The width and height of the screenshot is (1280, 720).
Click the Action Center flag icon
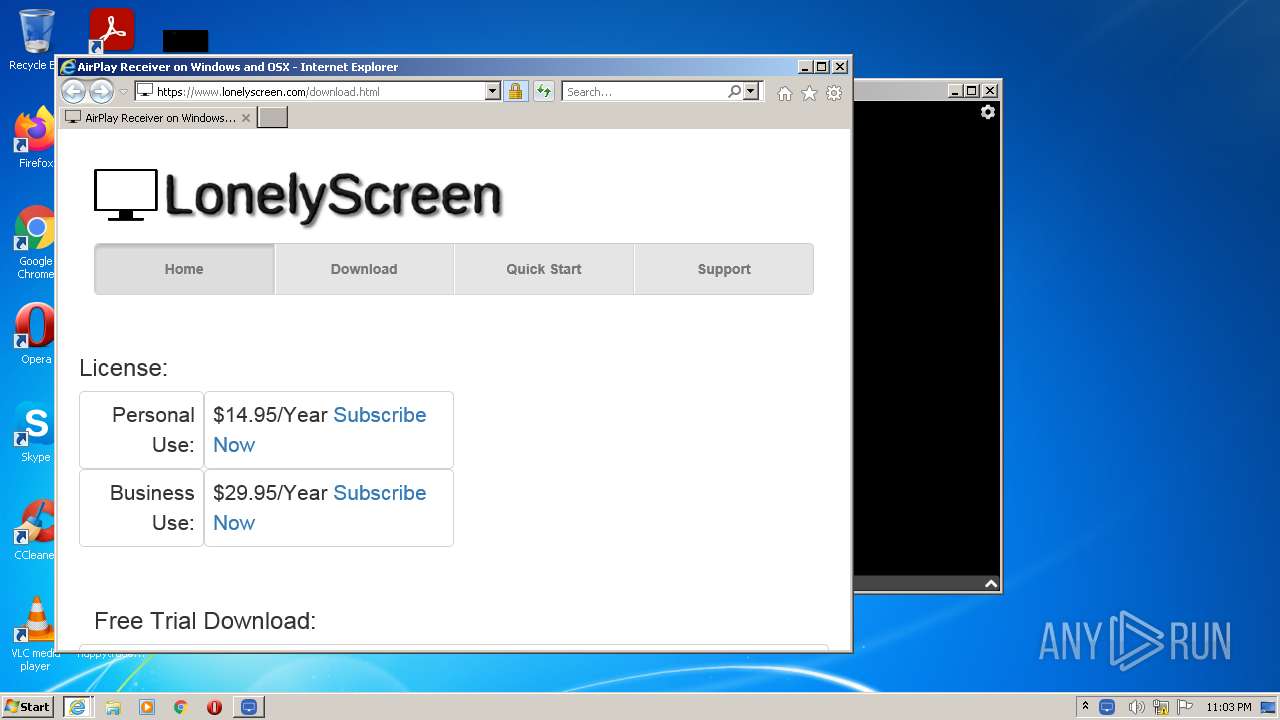(x=1185, y=707)
